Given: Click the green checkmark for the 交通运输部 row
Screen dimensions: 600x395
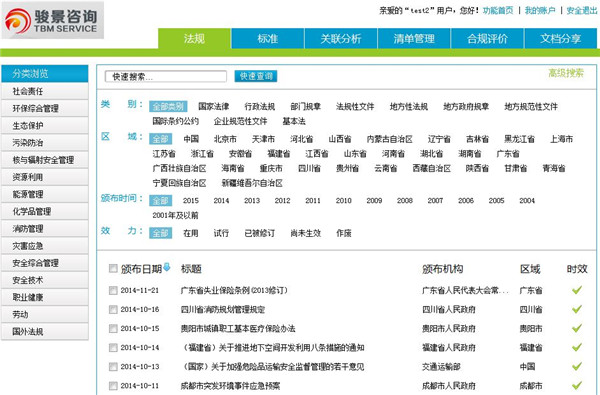Looking at the screenshot, I should (577, 366).
